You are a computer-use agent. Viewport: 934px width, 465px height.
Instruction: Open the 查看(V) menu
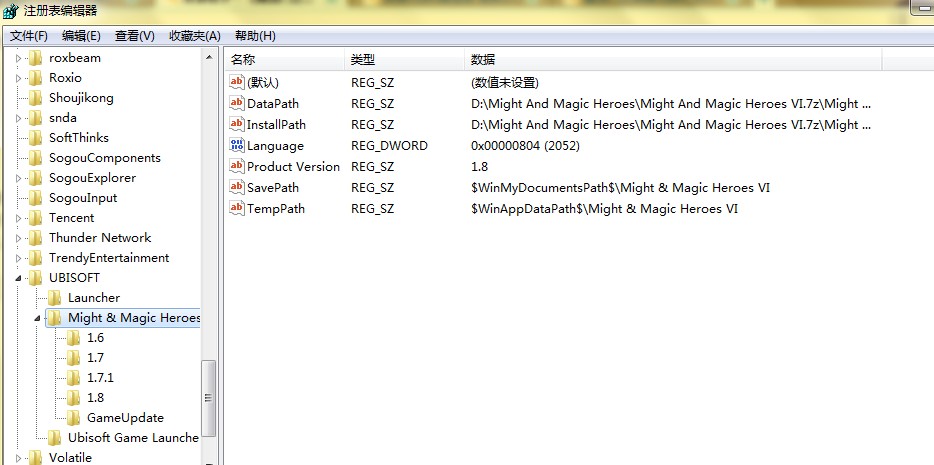(x=135, y=36)
